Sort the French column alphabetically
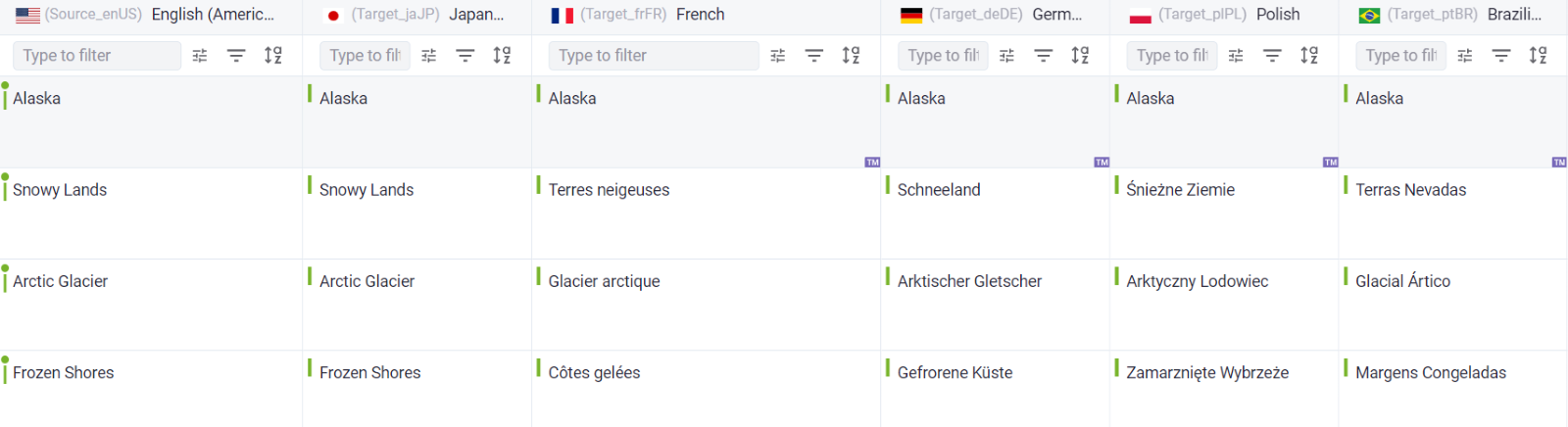 click(x=851, y=56)
